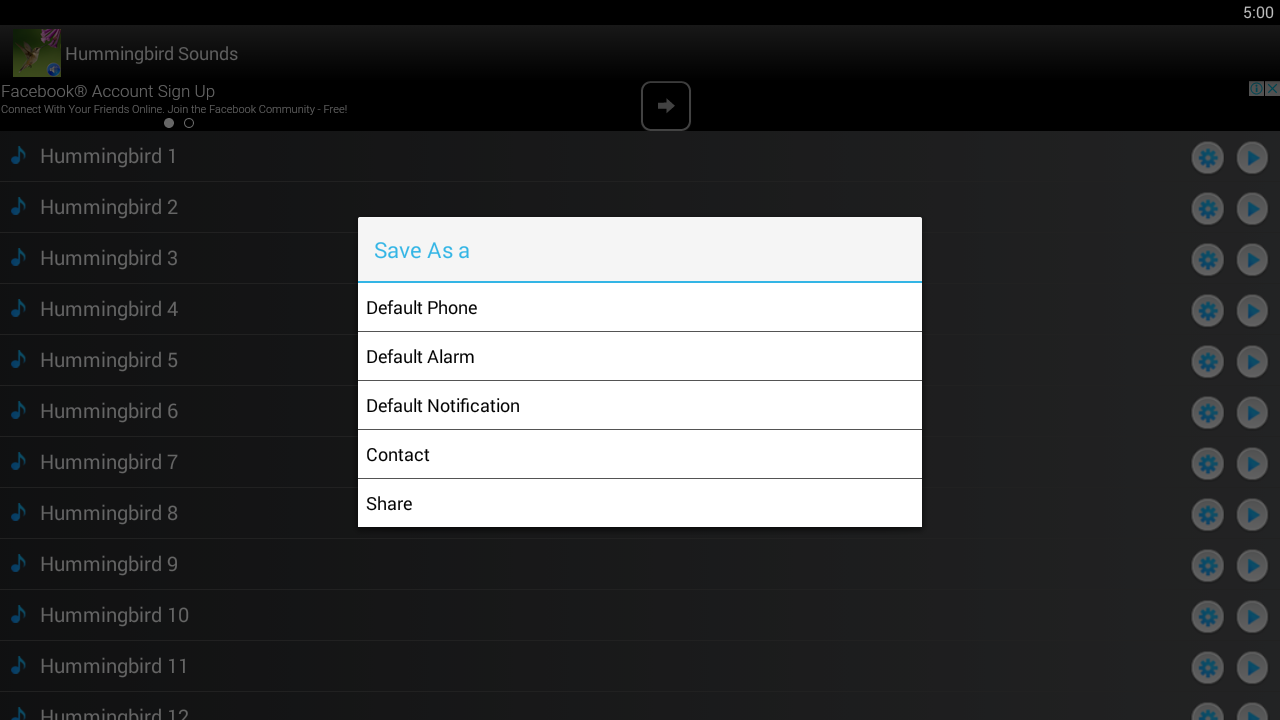
Task: Play Hummingbird 1 sound
Action: (x=1252, y=157)
